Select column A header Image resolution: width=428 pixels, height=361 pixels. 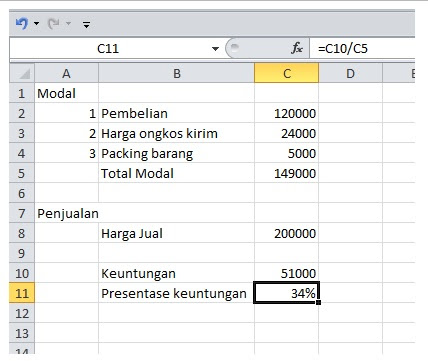pyautogui.click(x=66, y=73)
